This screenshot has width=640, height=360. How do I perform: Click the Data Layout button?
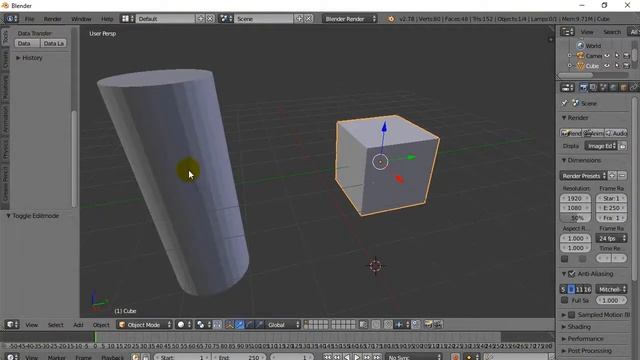(x=53, y=43)
